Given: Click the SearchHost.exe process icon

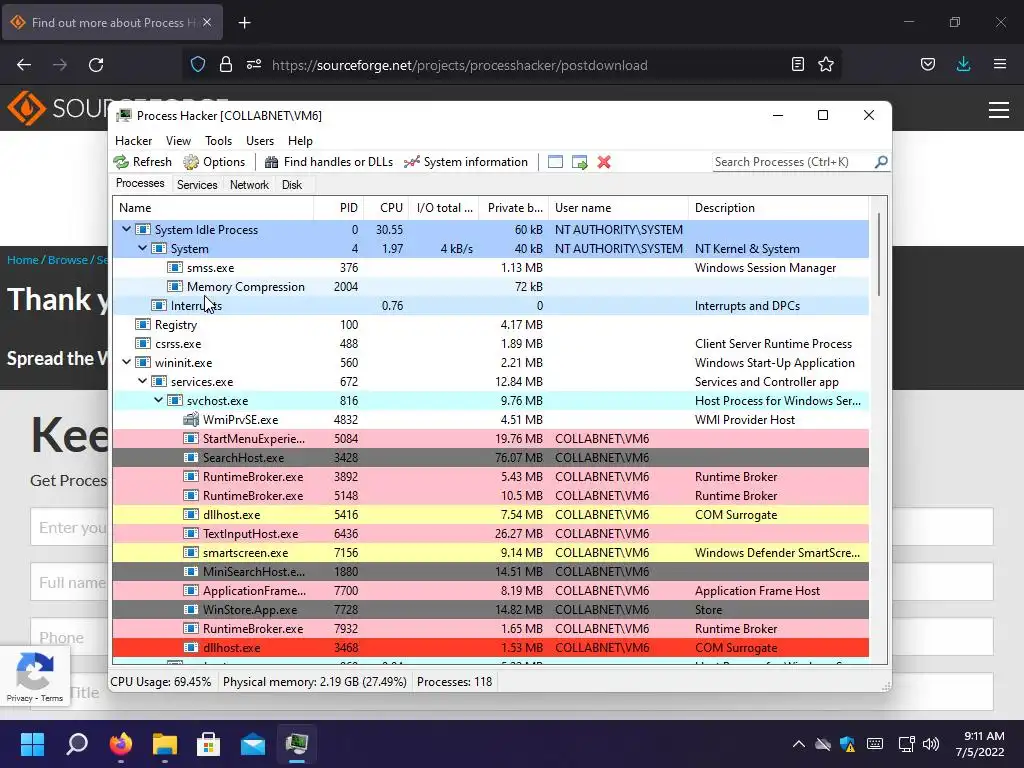Looking at the screenshot, I should [191, 458].
